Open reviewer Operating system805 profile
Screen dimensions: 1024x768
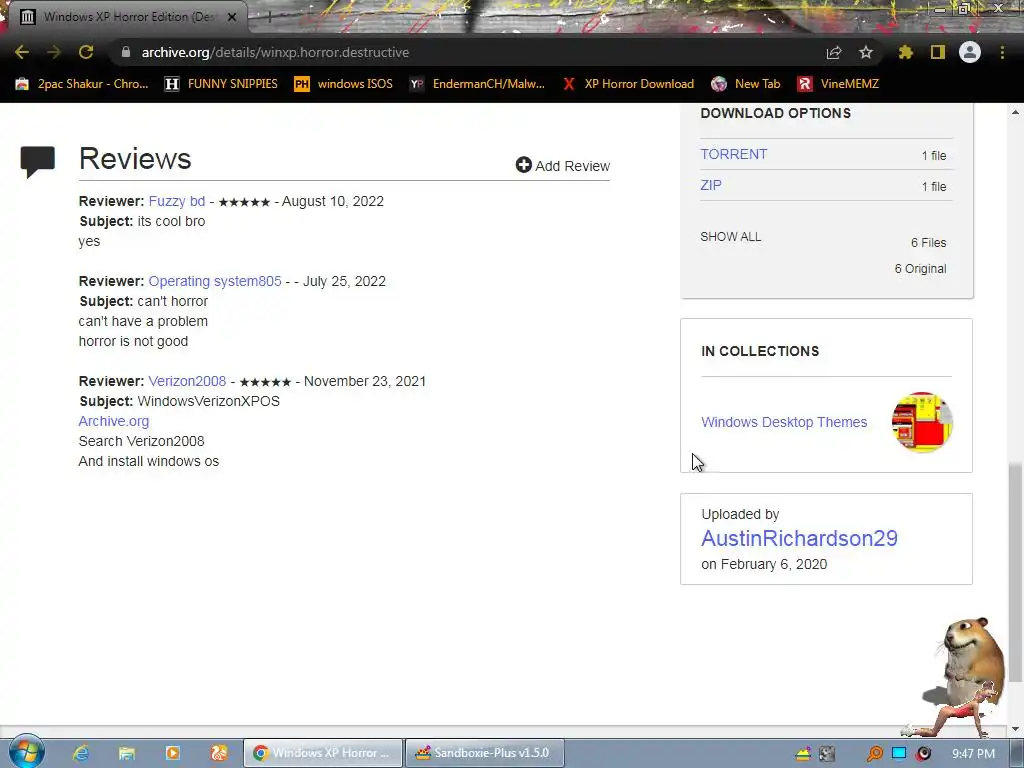point(215,281)
